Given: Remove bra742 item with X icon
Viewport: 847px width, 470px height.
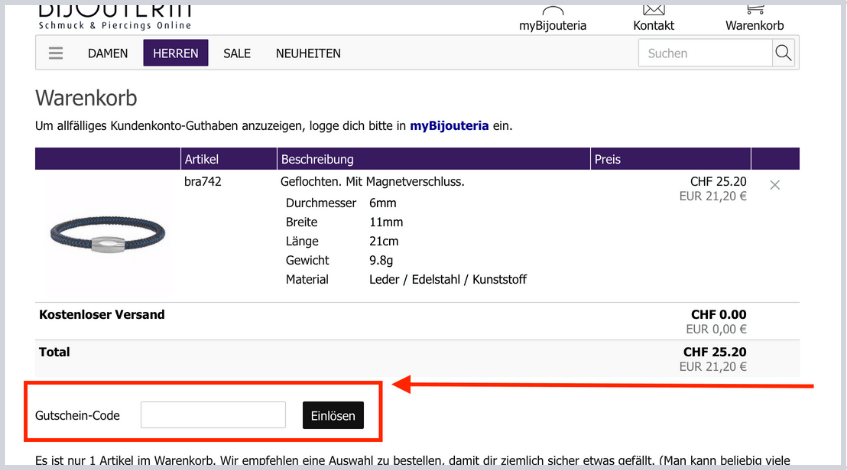Looking at the screenshot, I should coord(775,185).
